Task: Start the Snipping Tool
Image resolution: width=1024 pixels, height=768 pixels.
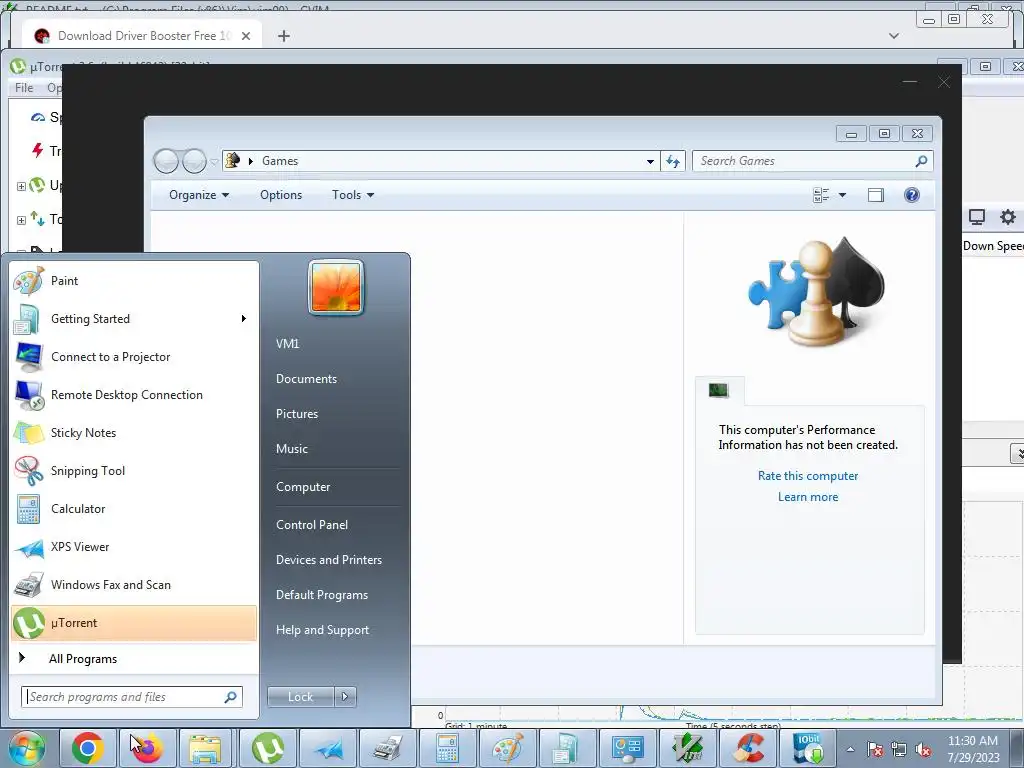Action: pyautogui.click(x=134, y=470)
